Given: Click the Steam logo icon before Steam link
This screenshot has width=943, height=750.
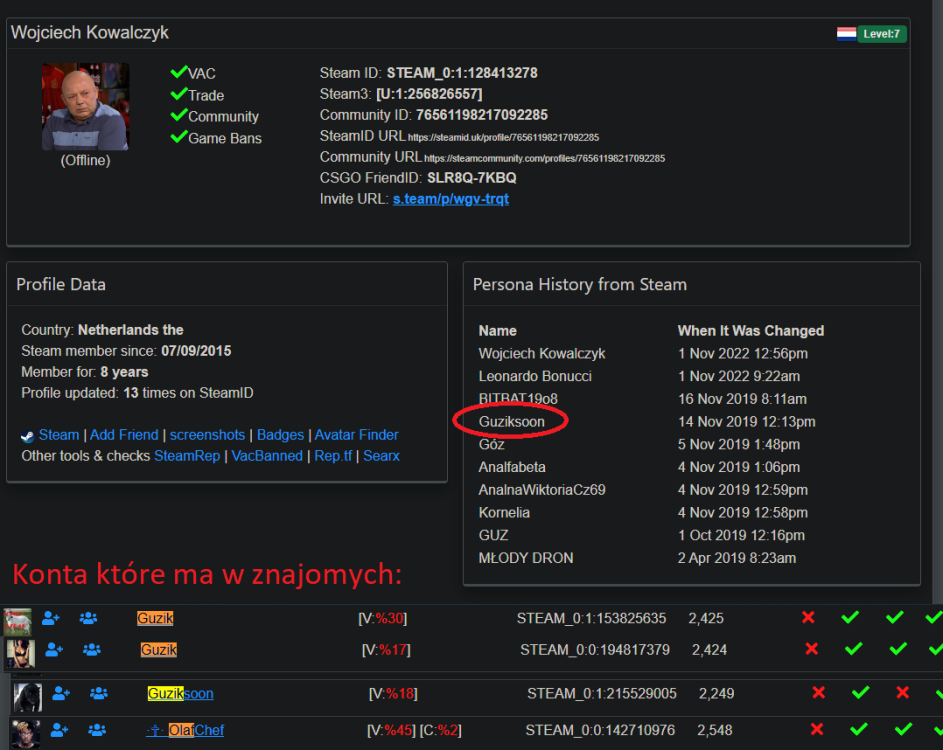Looking at the screenshot, I should click(27, 436).
